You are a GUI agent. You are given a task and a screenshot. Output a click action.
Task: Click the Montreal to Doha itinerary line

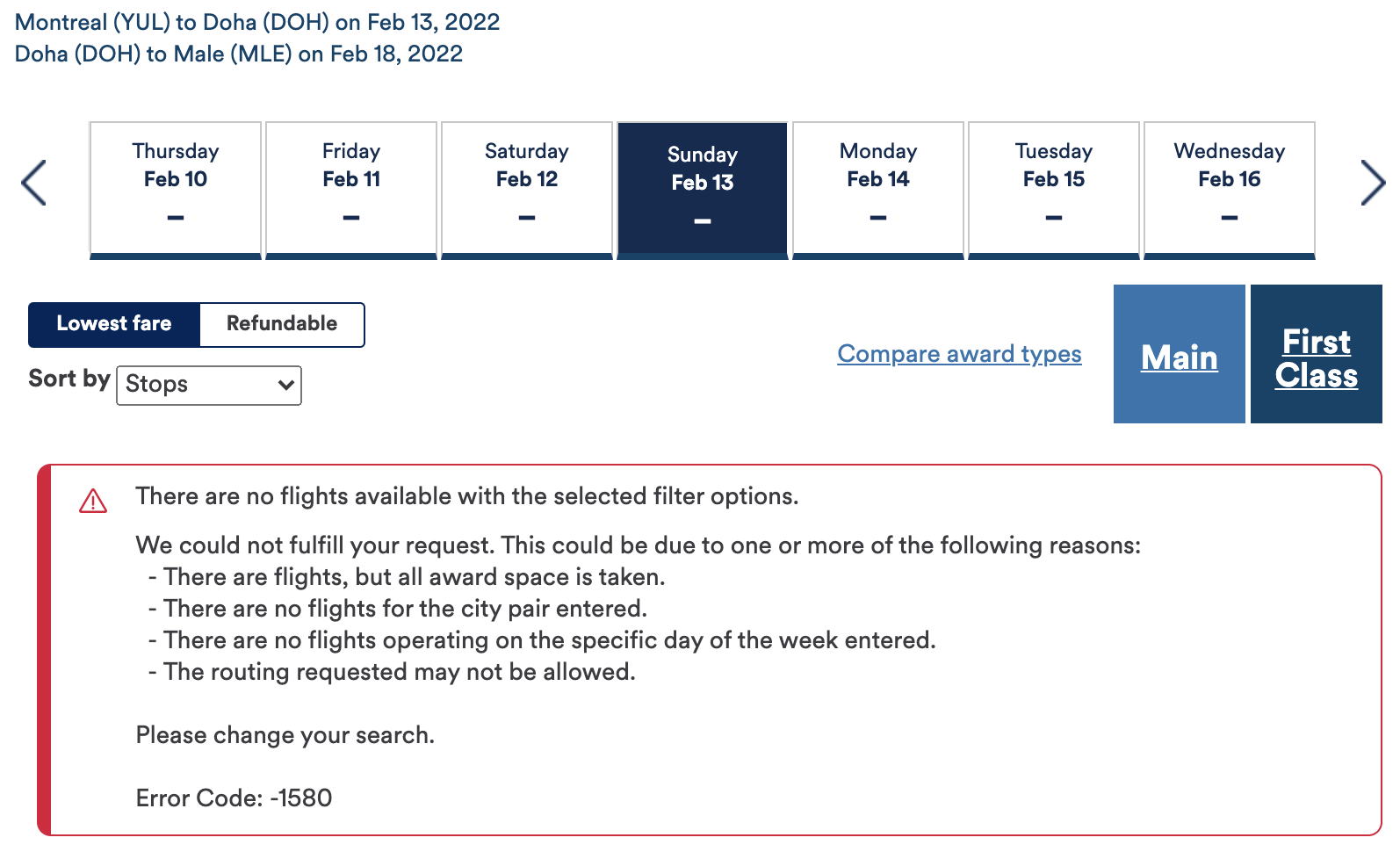257,22
